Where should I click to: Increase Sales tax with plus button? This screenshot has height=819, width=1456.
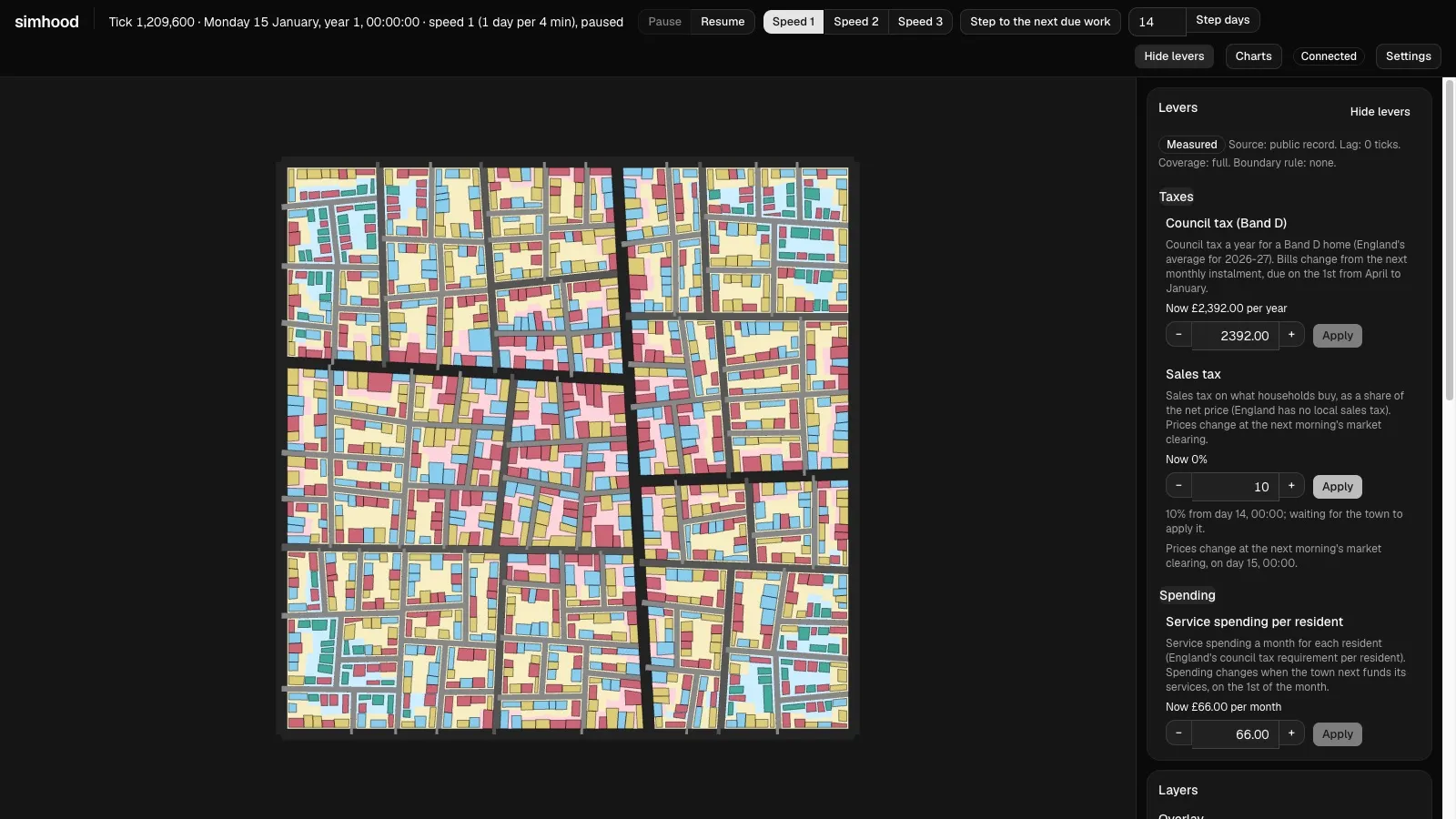(x=1291, y=486)
